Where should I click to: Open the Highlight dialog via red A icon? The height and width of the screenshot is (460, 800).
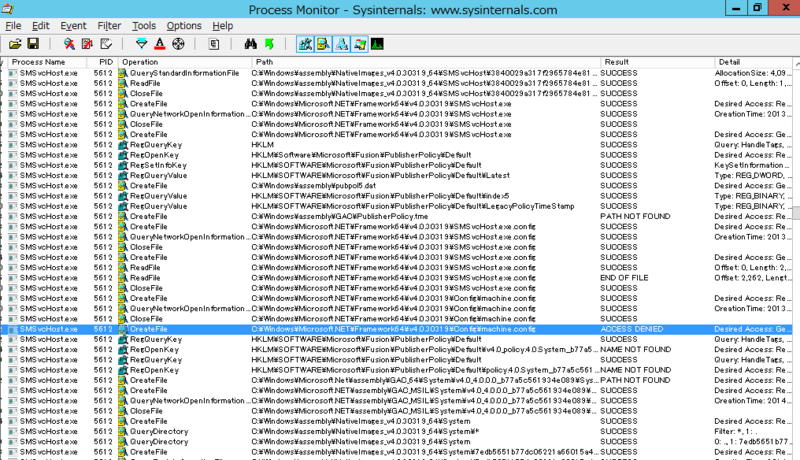click(160, 44)
